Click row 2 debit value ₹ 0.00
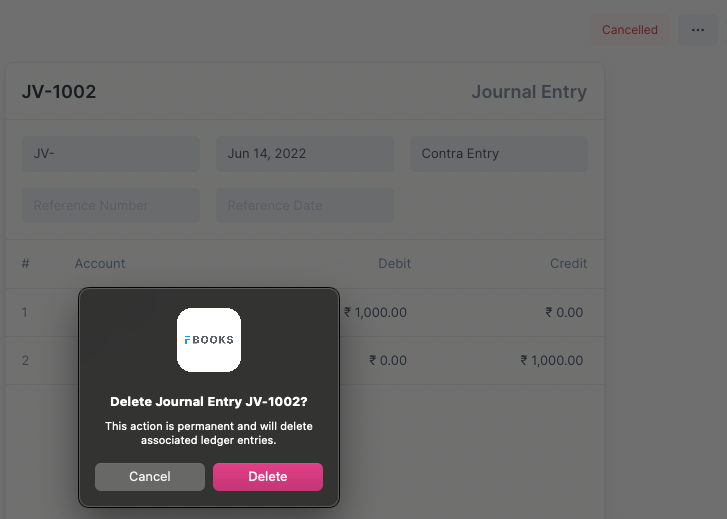 pos(388,360)
